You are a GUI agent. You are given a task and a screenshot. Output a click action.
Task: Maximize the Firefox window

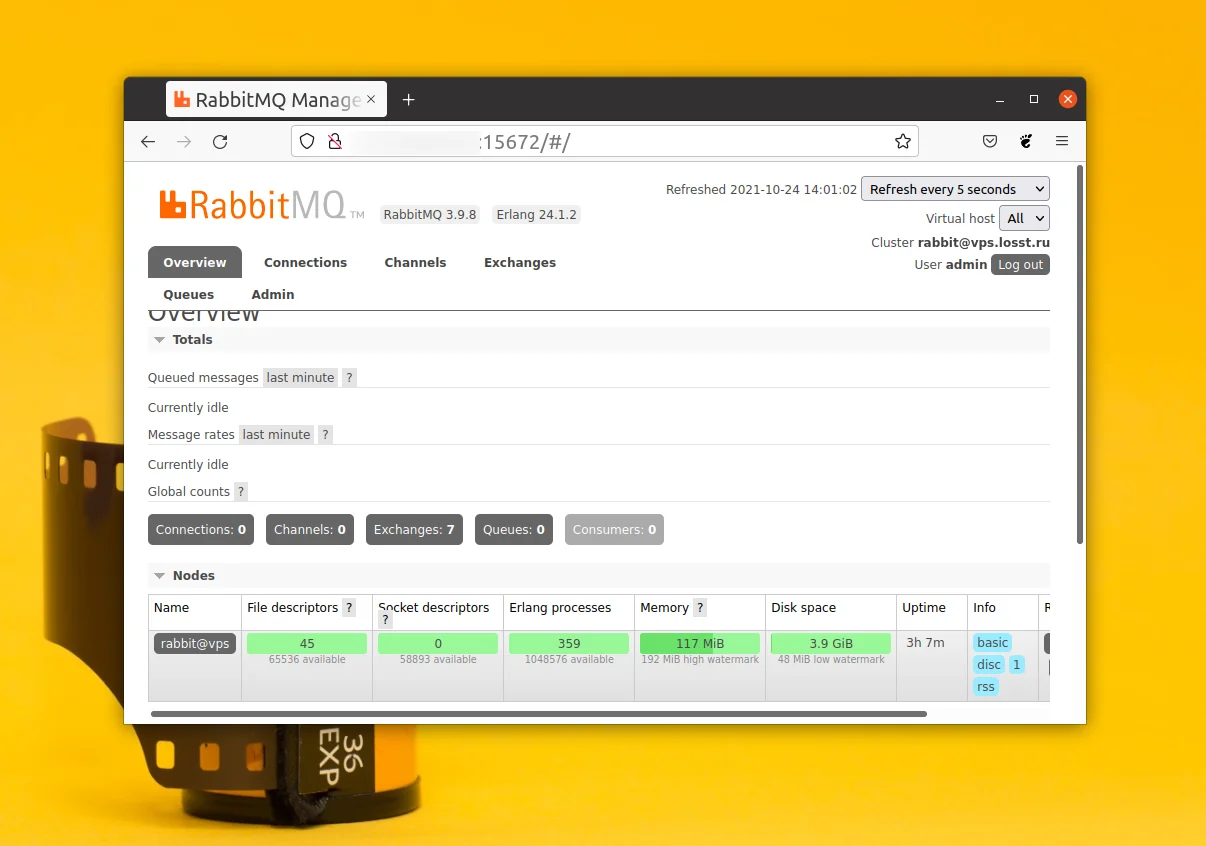coord(1034,99)
